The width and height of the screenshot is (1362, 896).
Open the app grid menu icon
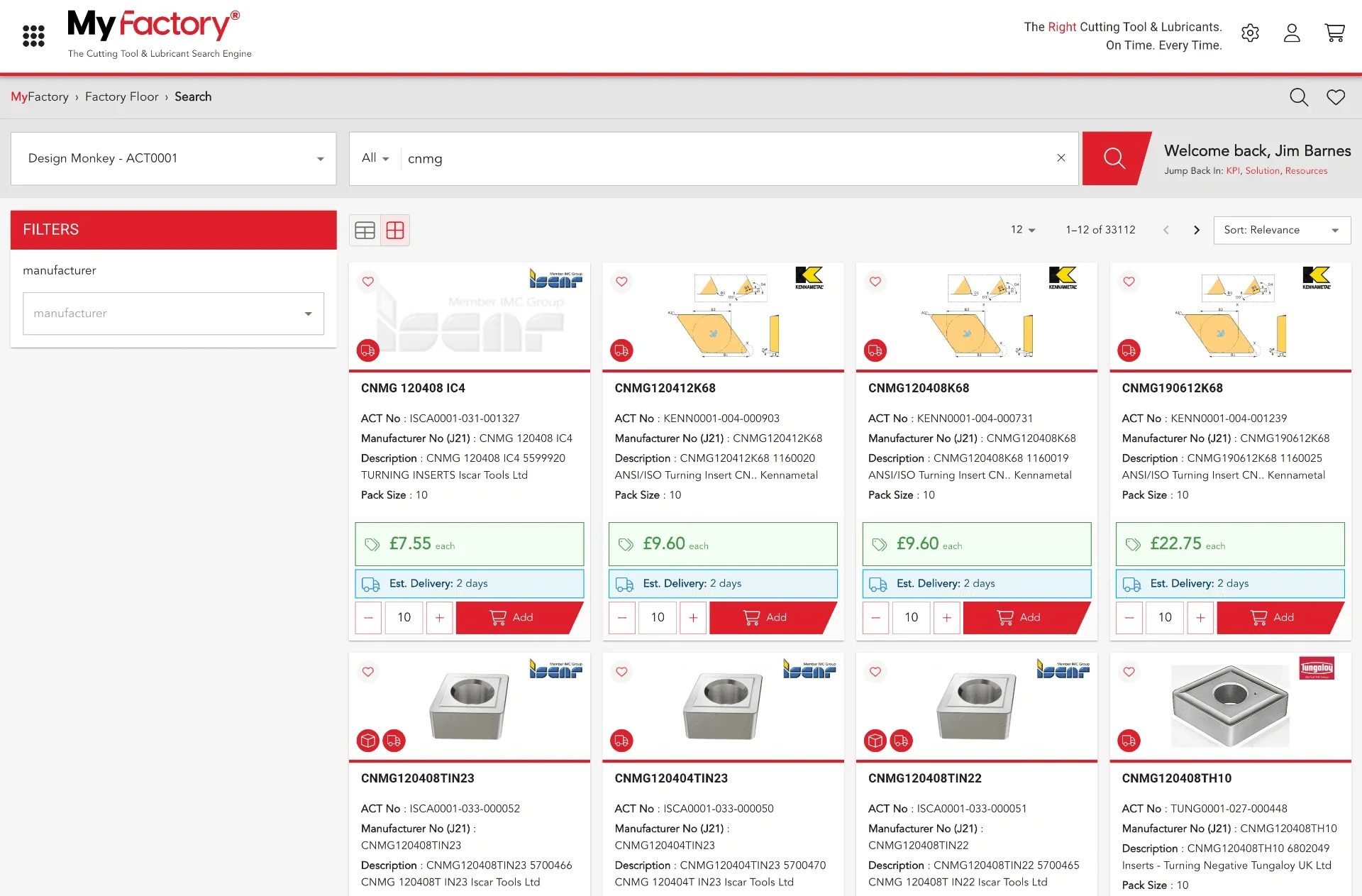(x=33, y=35)
